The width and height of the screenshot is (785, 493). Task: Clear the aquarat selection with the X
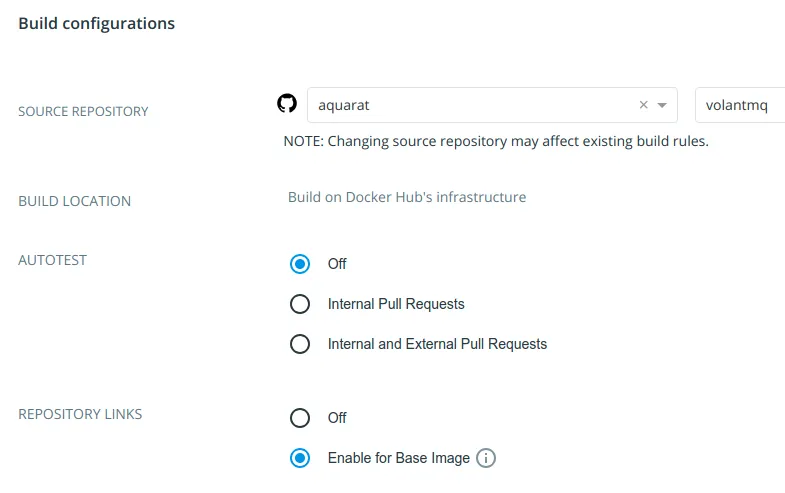pyautogui.click(x=644, y=105)
